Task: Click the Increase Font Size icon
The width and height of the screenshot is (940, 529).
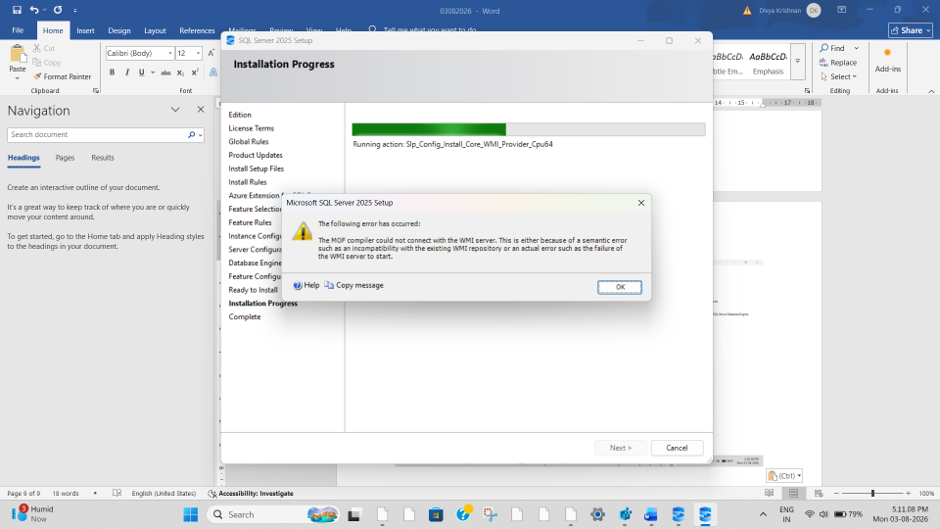Action: coord(211,53)
